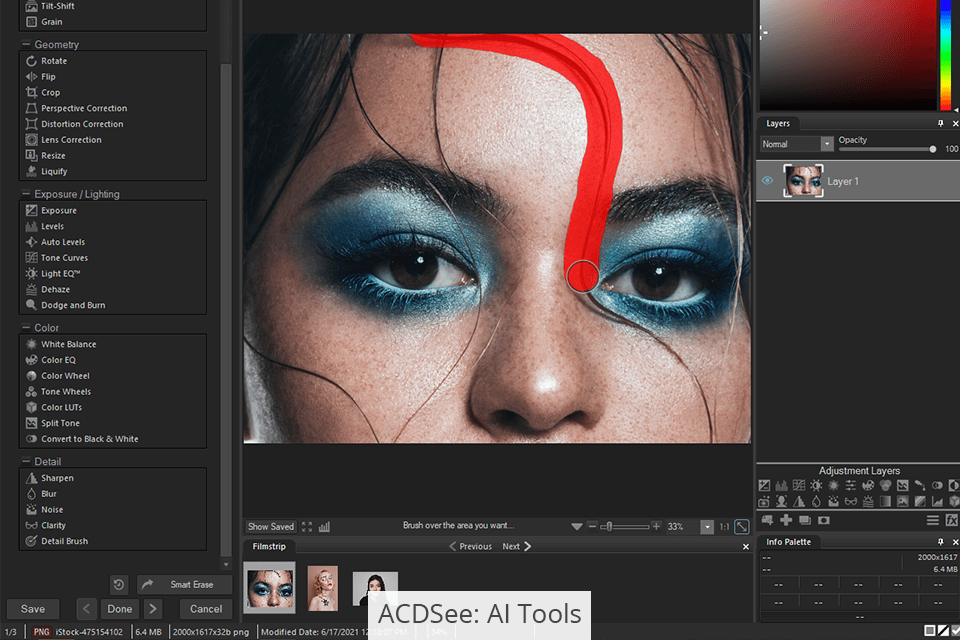Collapse the Detail group
The image size is (960, 640).
(x=26, y=461)
